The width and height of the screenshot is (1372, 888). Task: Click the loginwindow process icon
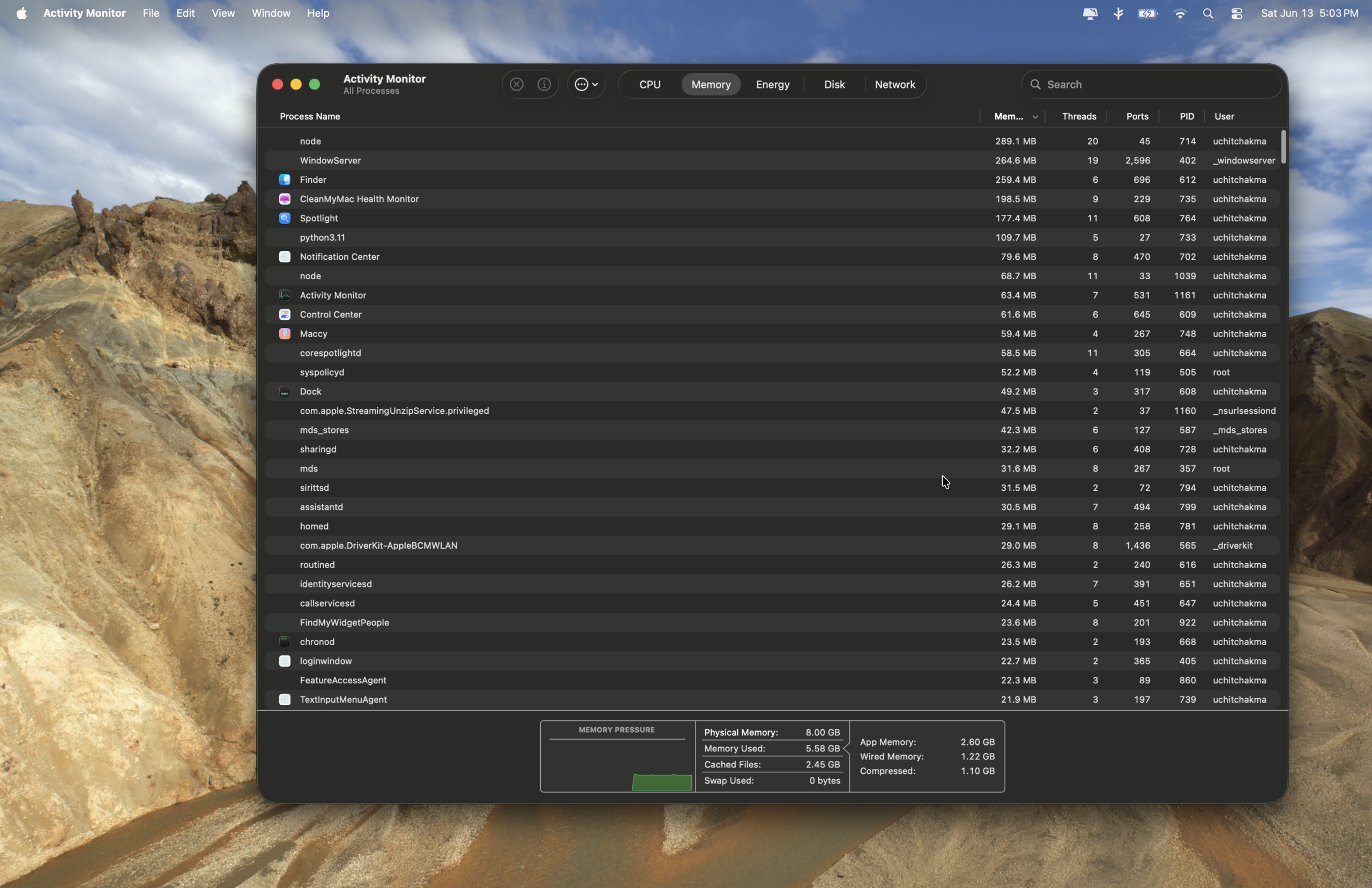(x=285, y=661)
